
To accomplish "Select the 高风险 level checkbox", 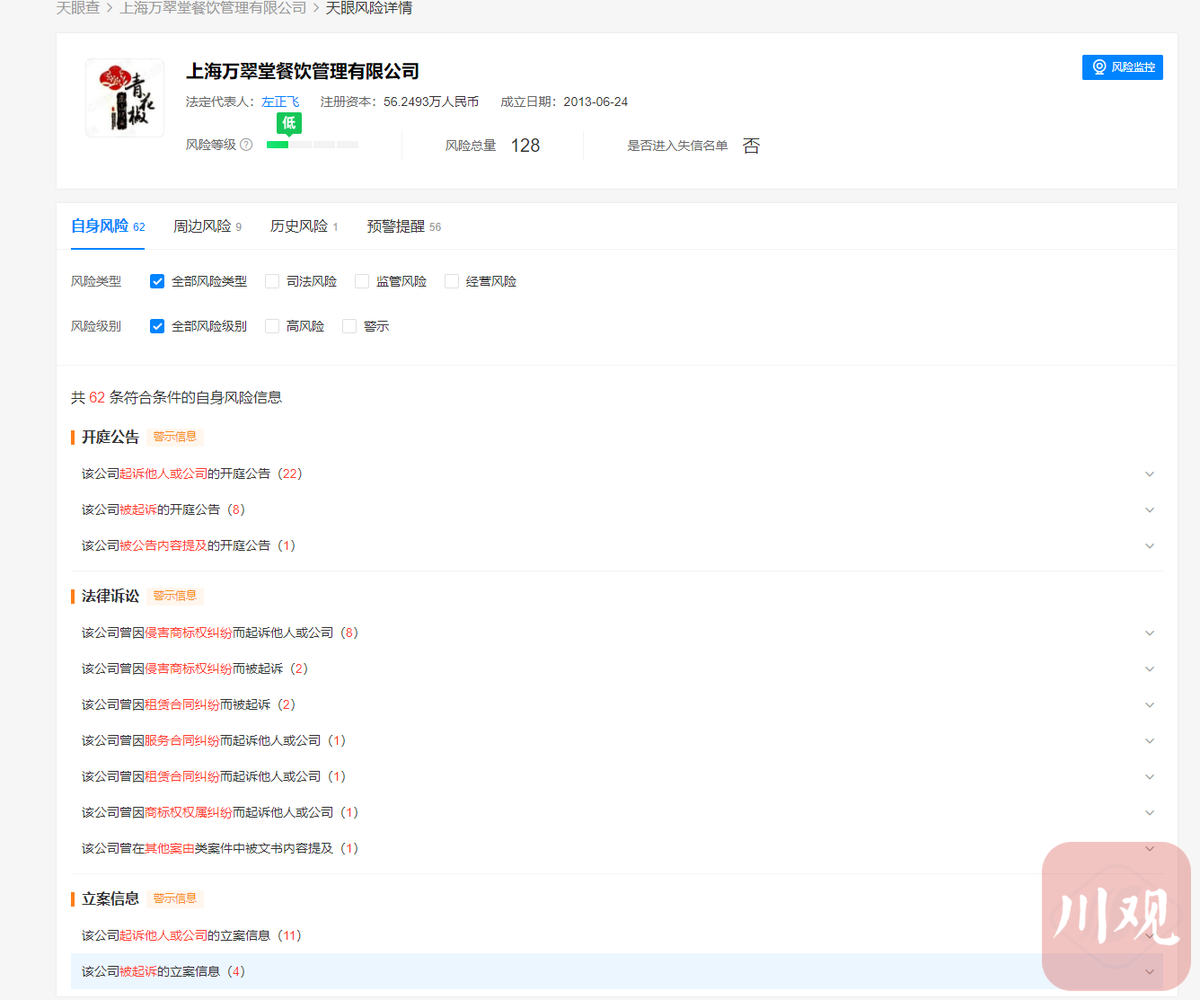I will click(x=272, y=326).
